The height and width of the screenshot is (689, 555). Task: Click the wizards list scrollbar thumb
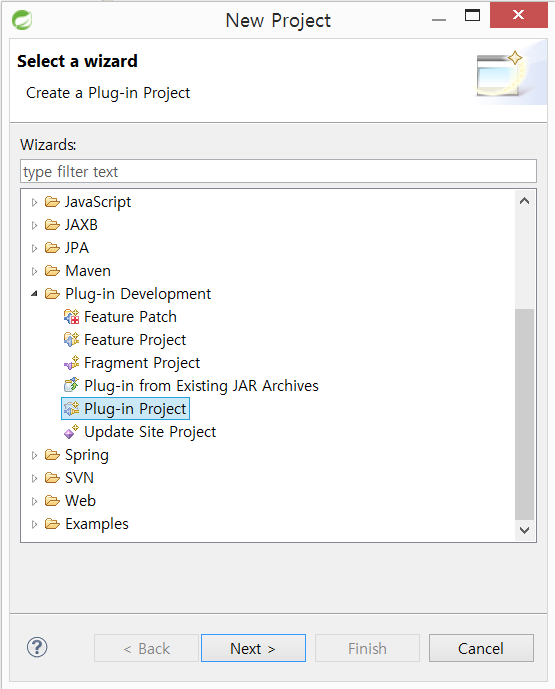(x=524, y=414)
